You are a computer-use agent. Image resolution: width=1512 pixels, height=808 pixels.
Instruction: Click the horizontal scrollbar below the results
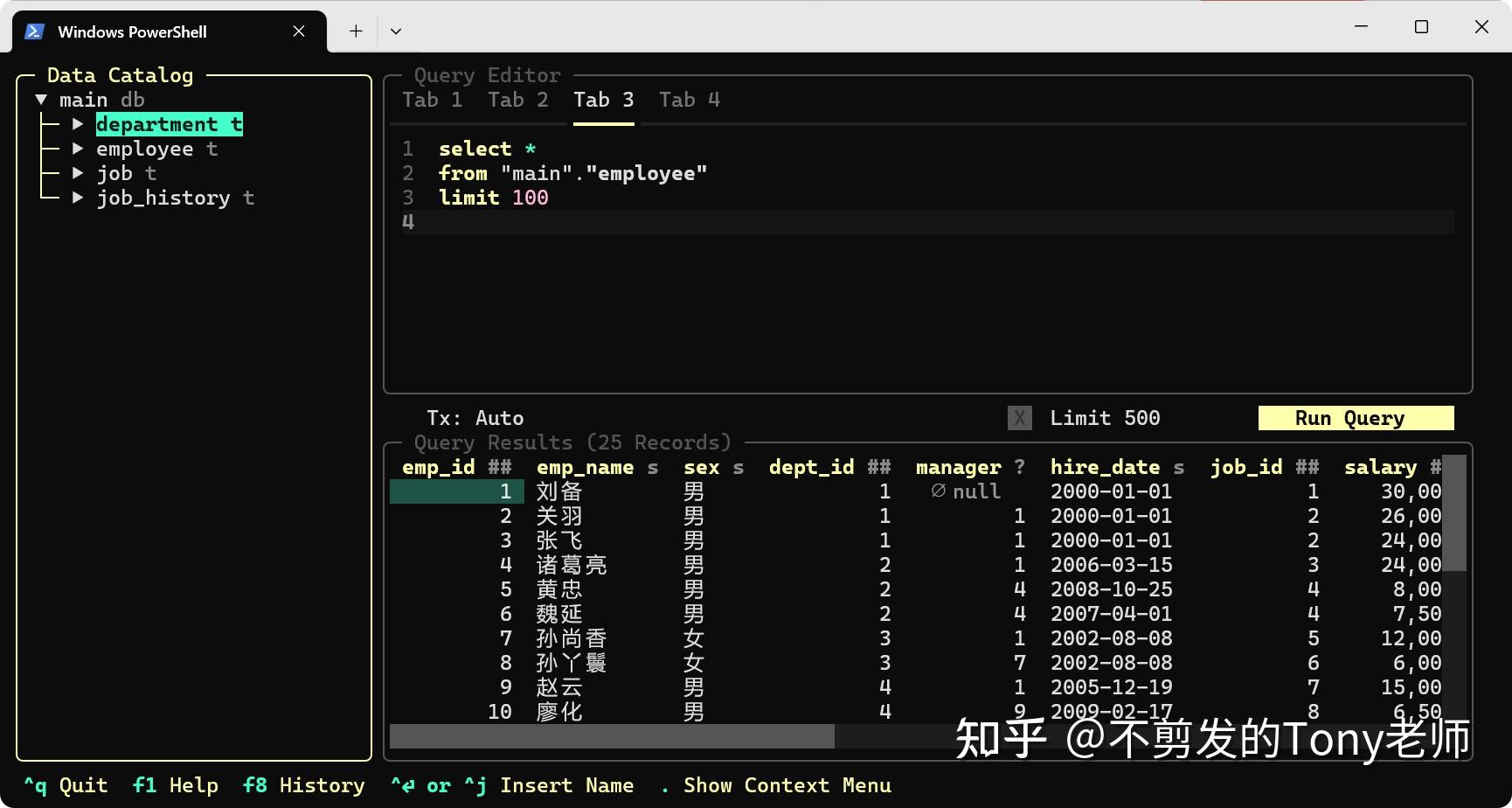pos(612,737)
